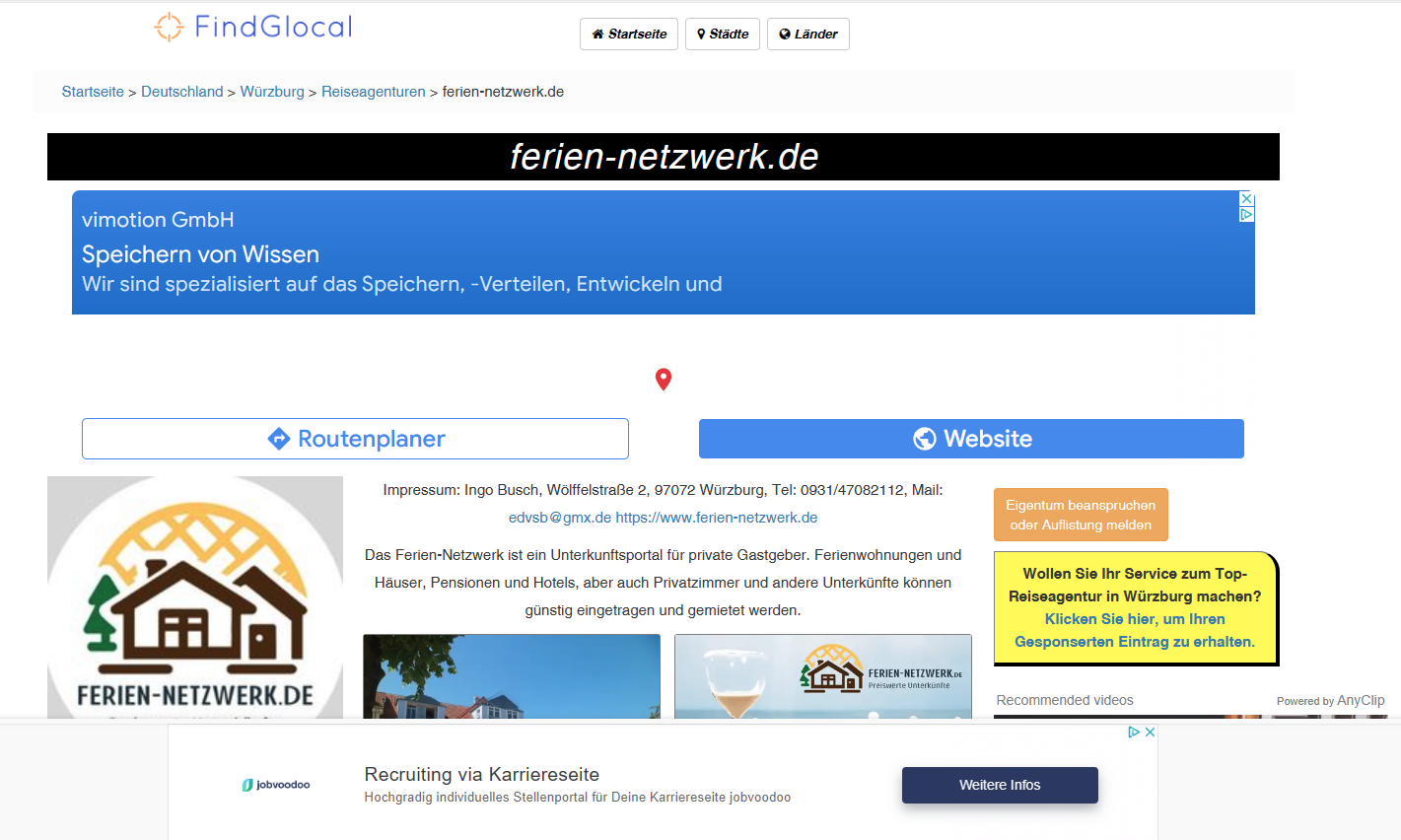Click the FindGlocal logo
Screen dimensions: 1401x840
(253, 27)
